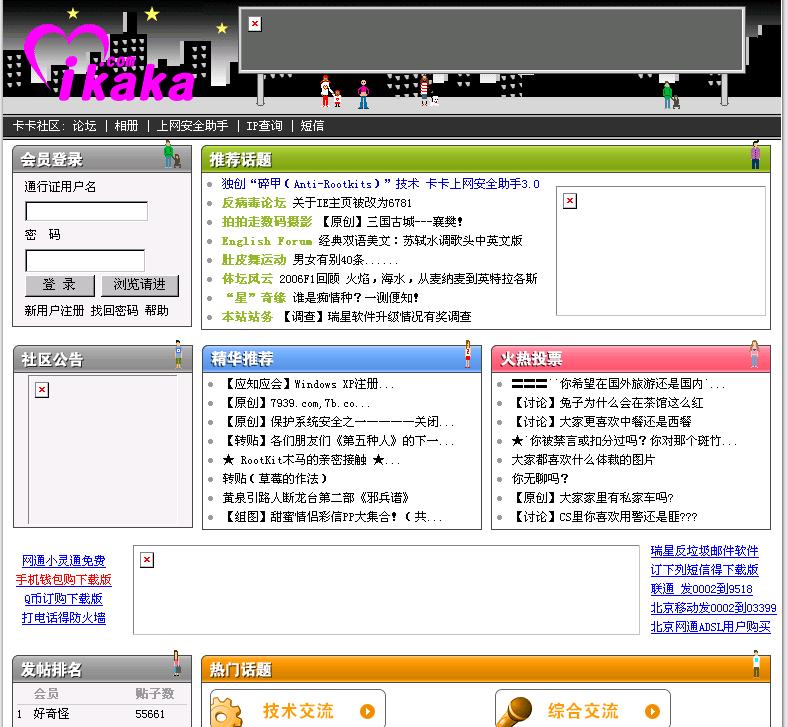The image size is (788, 727).
Task: Click the 帮助 link under login
Action: 156,310
